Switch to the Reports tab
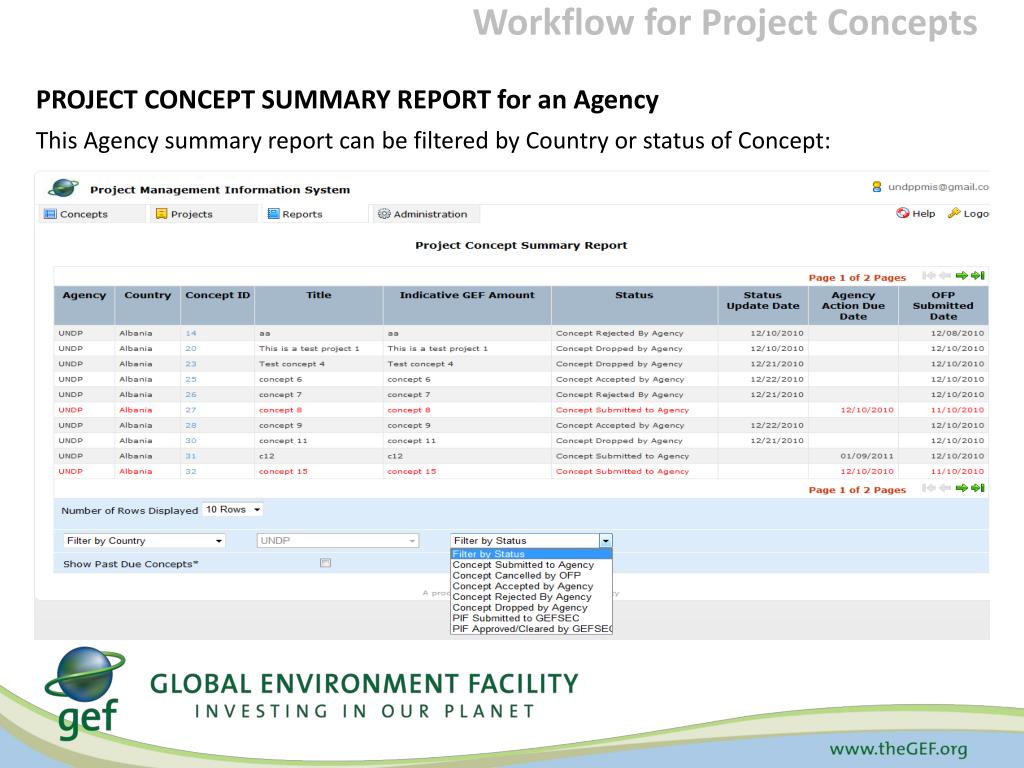Image resolution: width=1024 pixels, height=768 pixels. [x=315, y=214]
